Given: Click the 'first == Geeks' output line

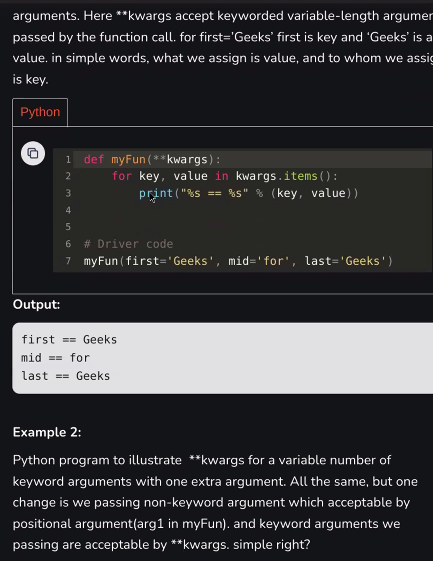Looking at the screenshot, I should (x=69, y=340).
